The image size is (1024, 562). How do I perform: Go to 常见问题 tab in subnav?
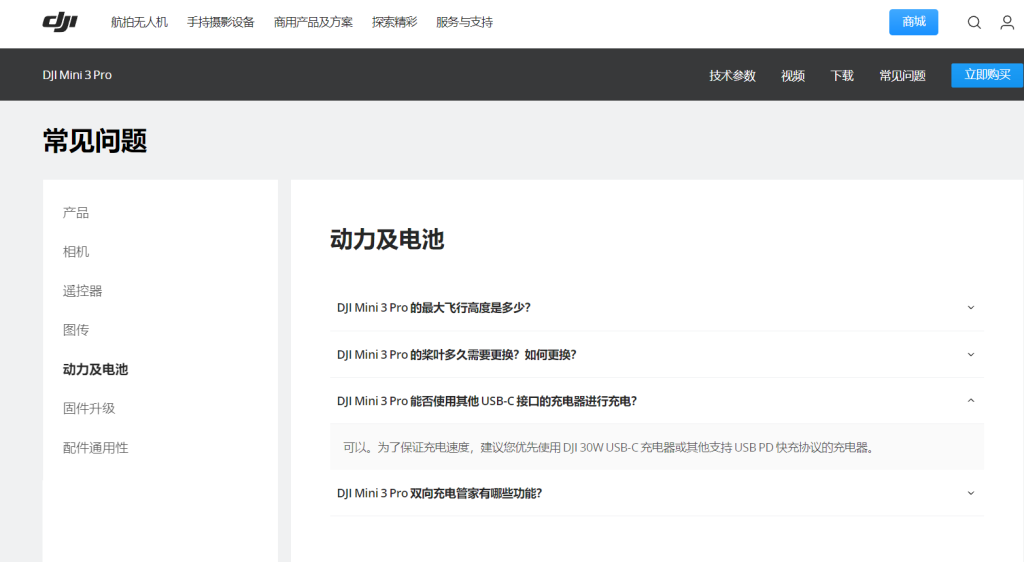[x=902, y=76]
